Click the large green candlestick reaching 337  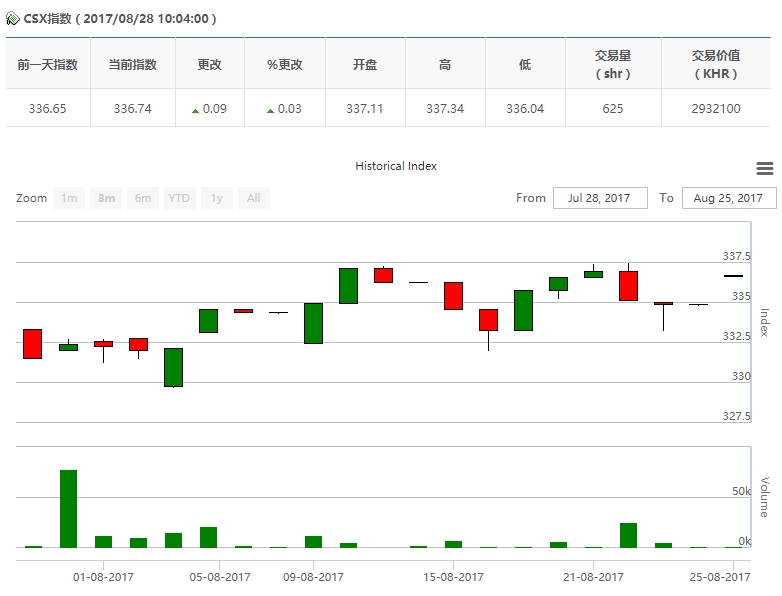pyautogui.click(x=349, y=286)
